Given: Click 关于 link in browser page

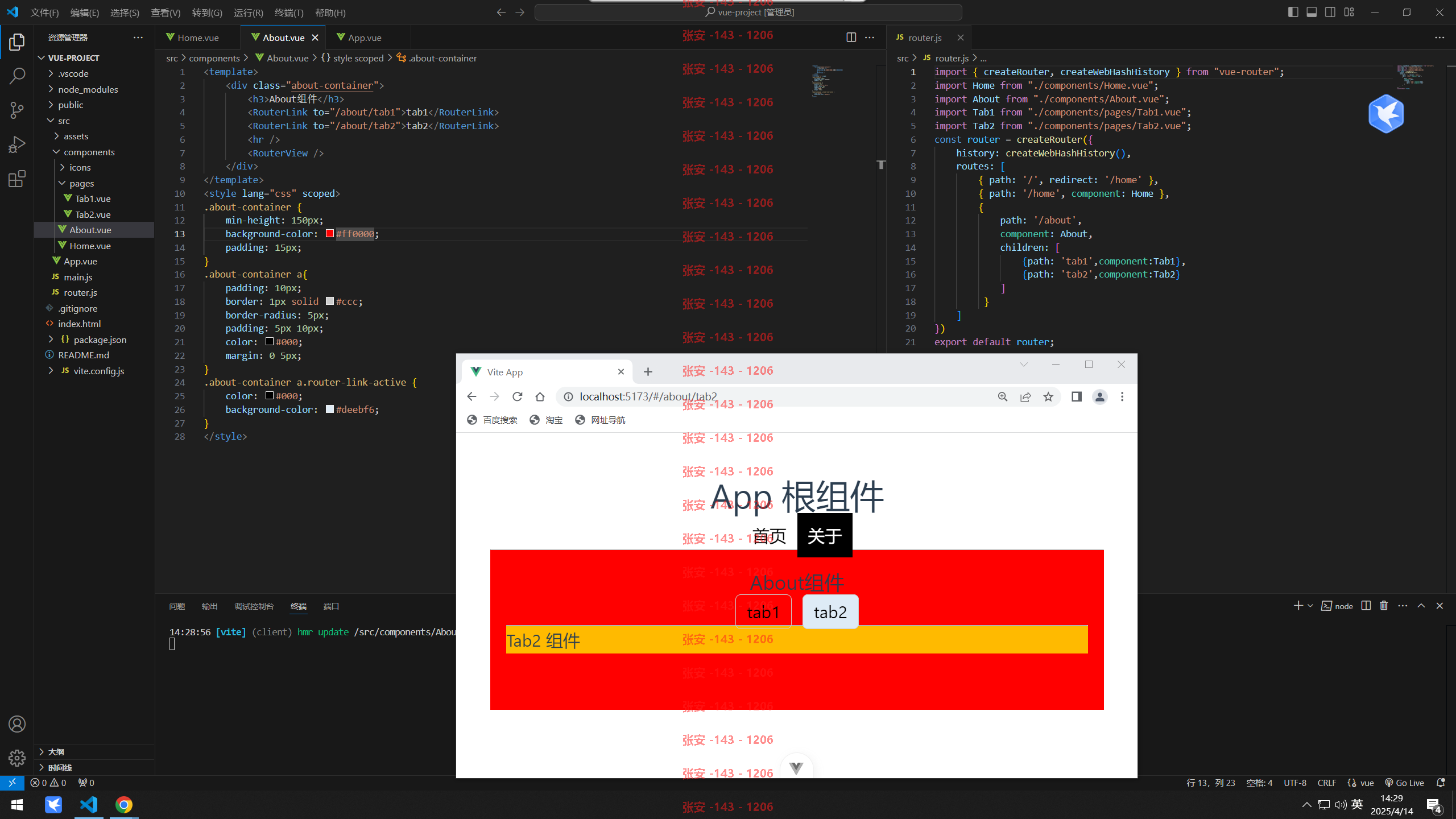Looking at the screenshot, I should click(825, 536).
